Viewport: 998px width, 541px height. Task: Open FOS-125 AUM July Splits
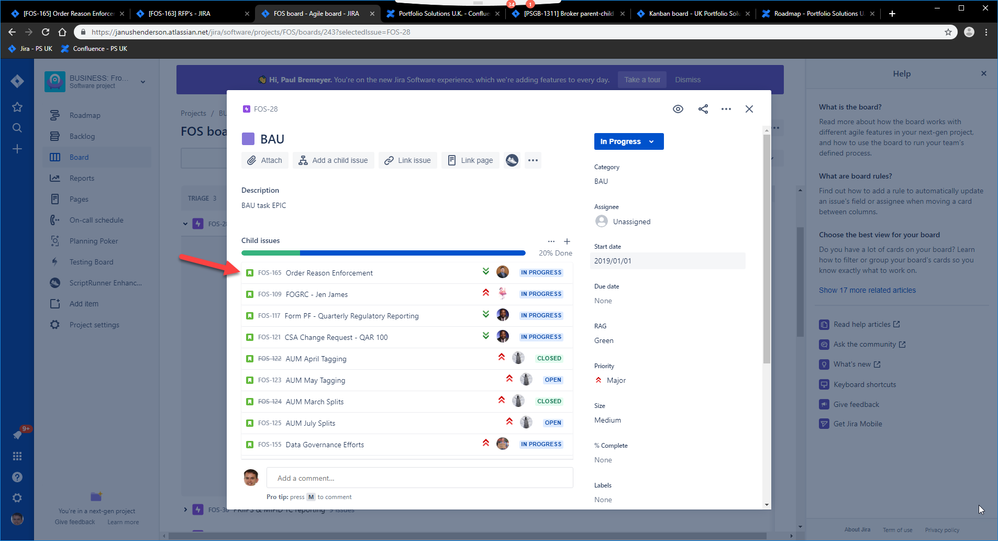[407, 423]
